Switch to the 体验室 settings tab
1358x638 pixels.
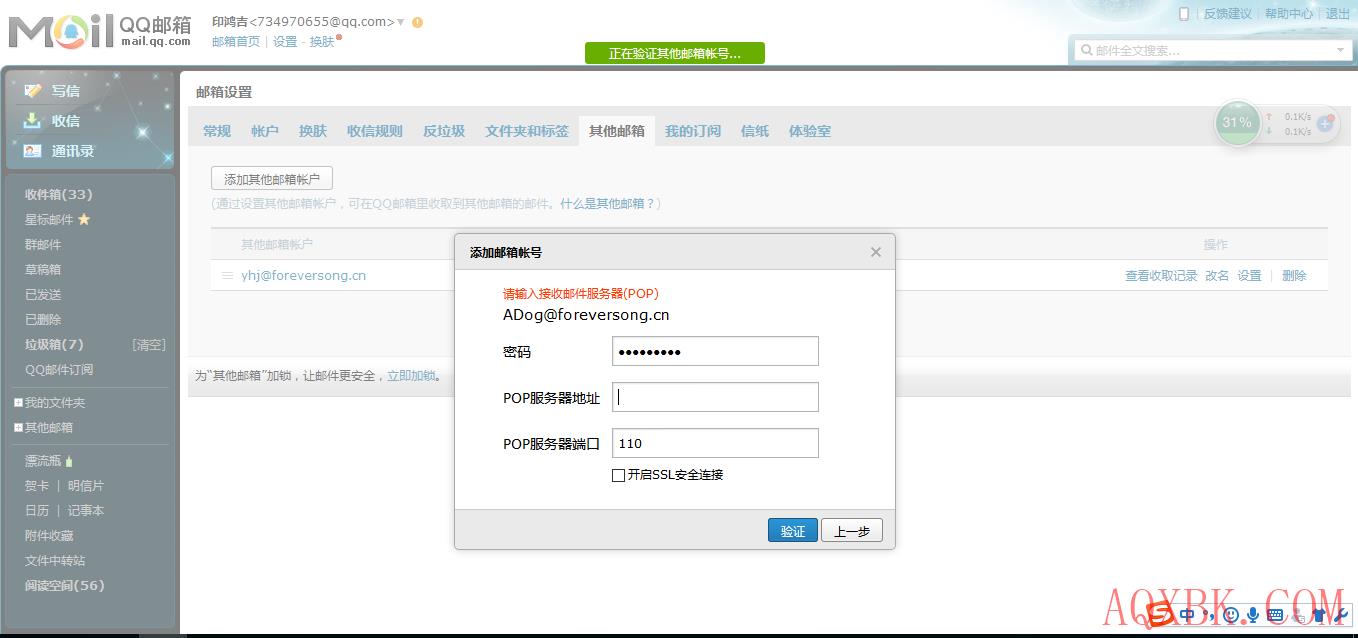tap(810, 131)
